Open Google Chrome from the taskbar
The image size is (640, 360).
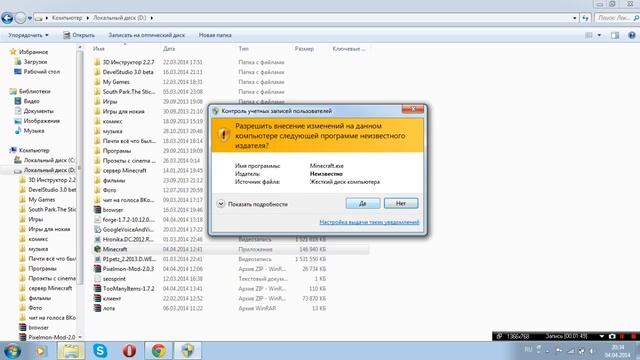159,351
